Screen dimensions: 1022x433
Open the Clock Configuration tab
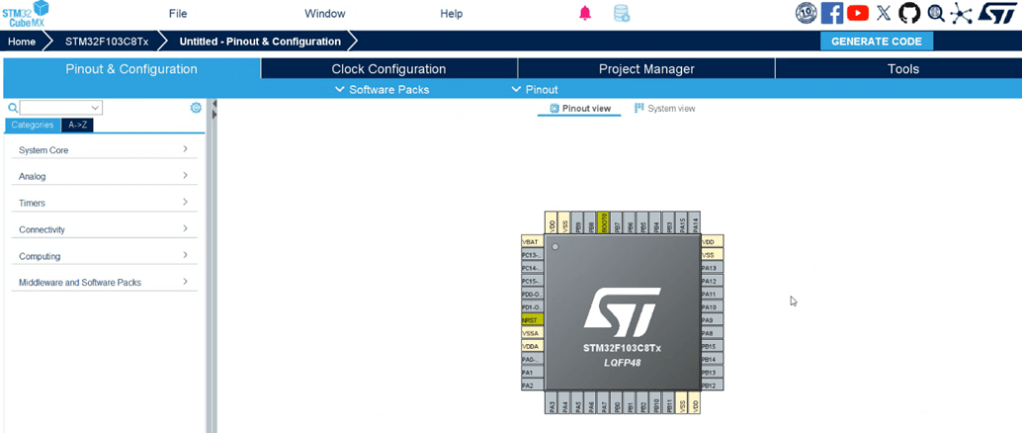point(388,69)
